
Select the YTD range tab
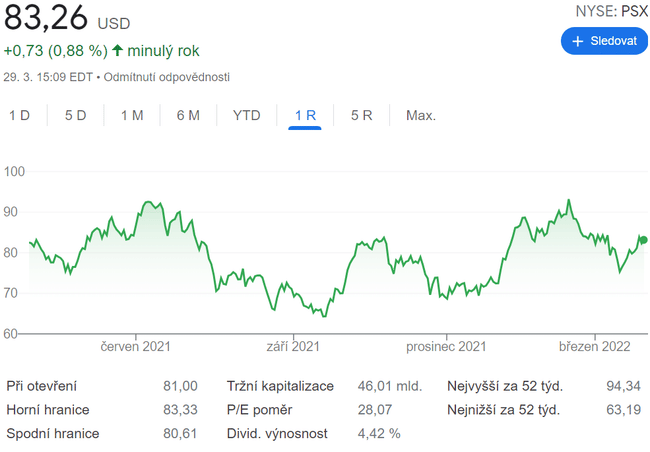point(246,115)
